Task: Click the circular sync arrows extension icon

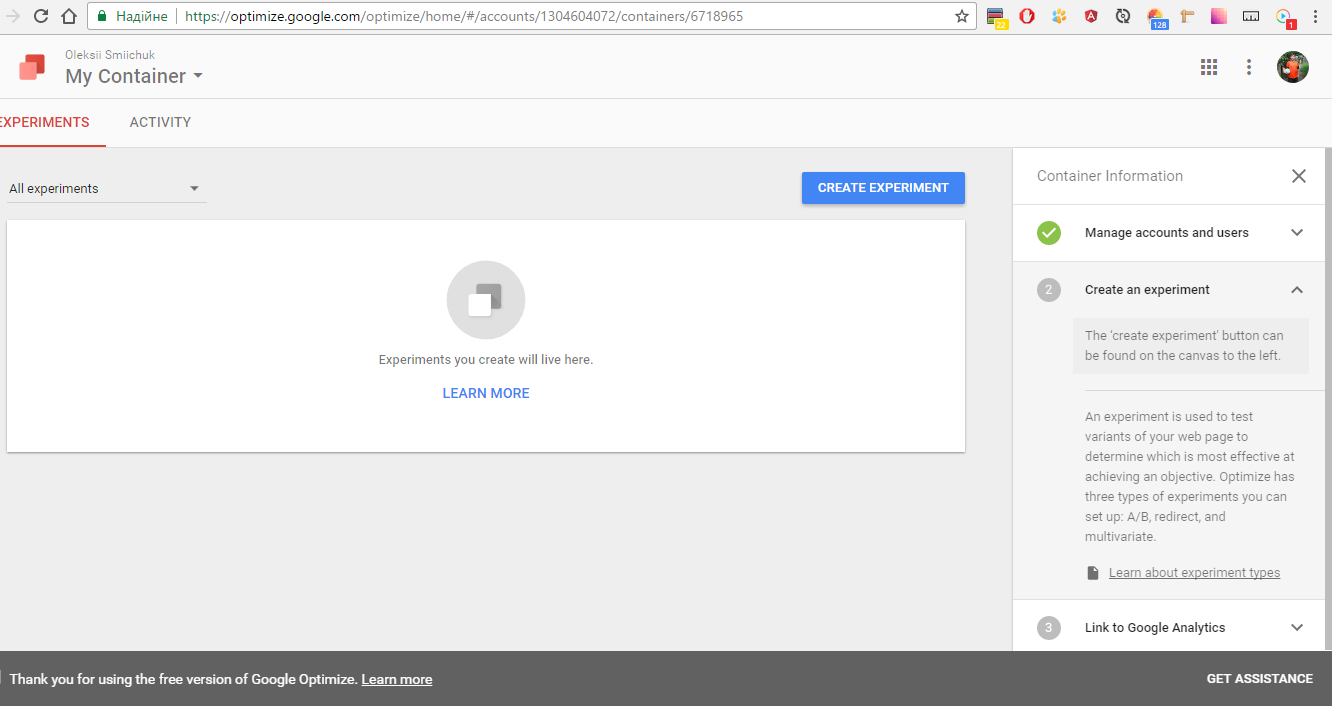Action: tap(1123, 16)
